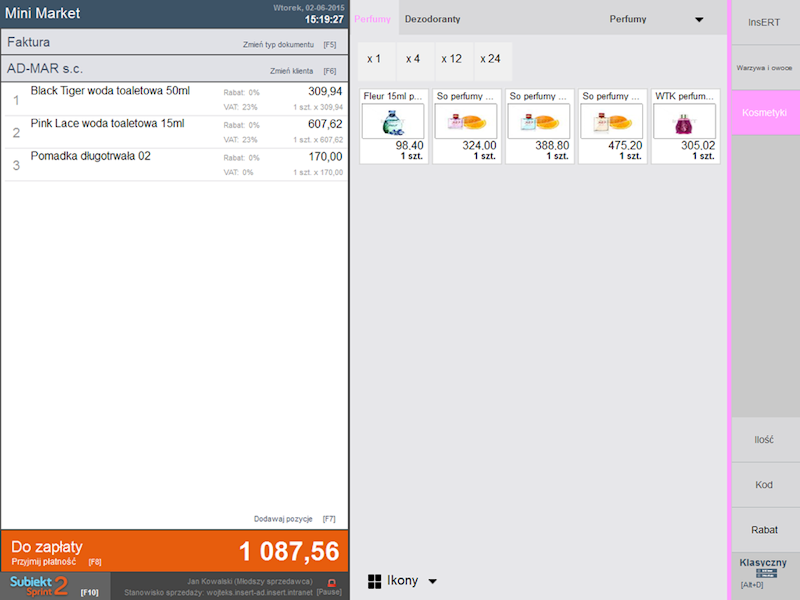Set quantity multiplier to x 24

click(490, 60)
